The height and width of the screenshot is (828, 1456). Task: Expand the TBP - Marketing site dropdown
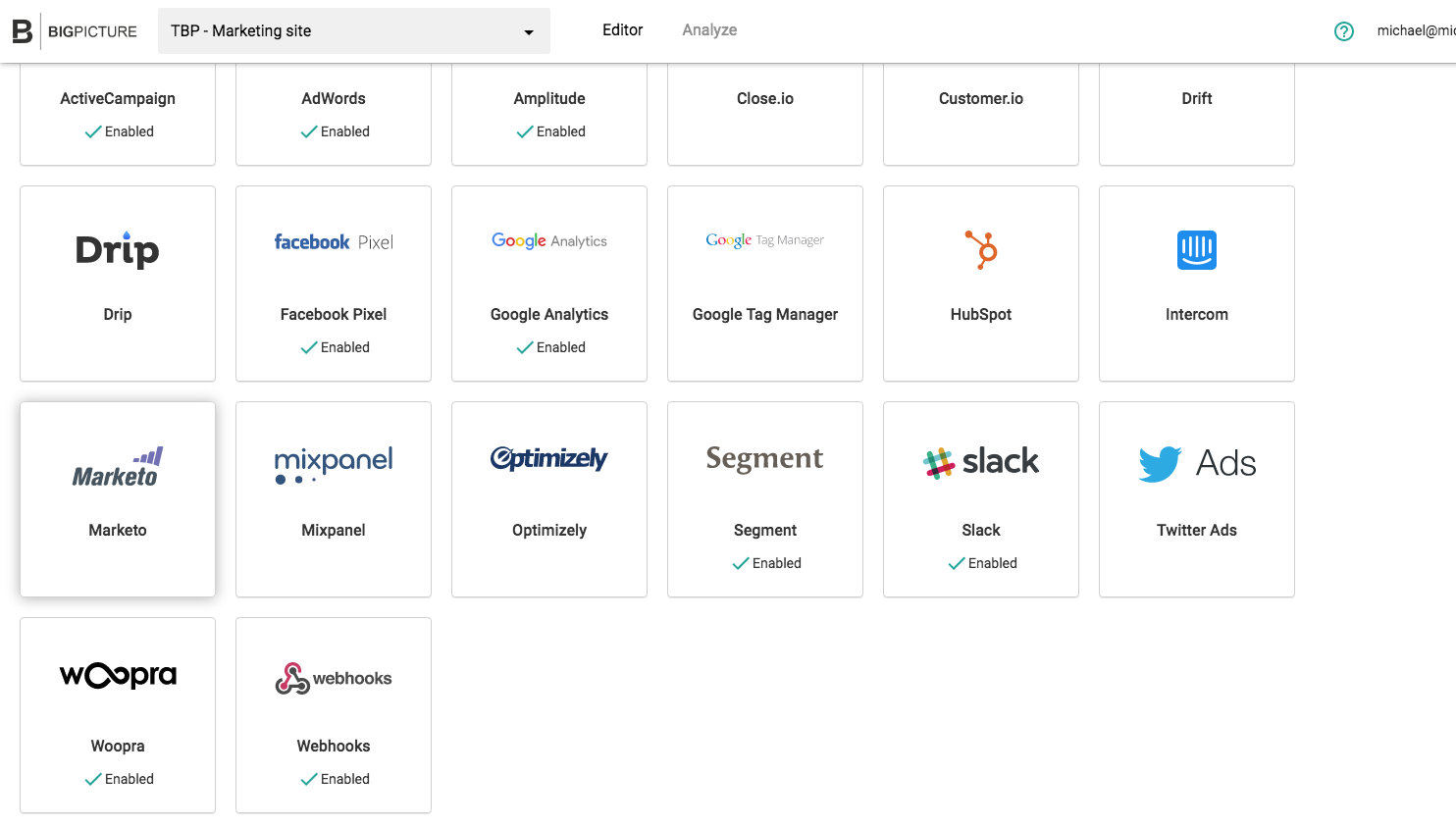point(353,31)
